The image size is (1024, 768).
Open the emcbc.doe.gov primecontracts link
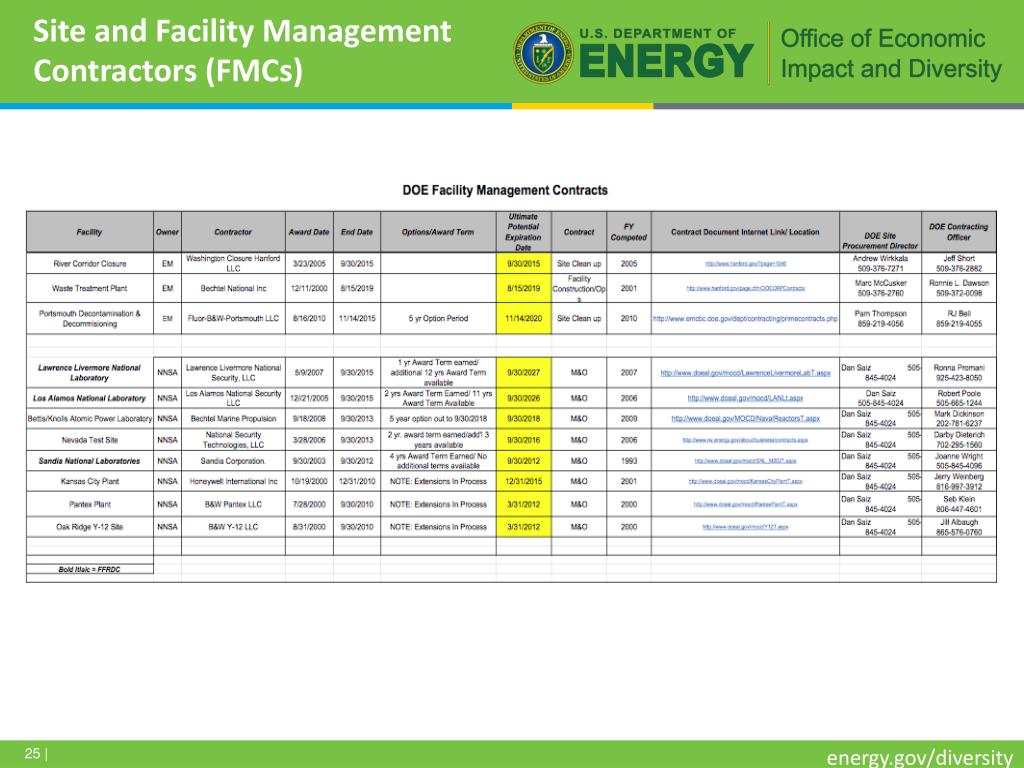click(745, 319)
